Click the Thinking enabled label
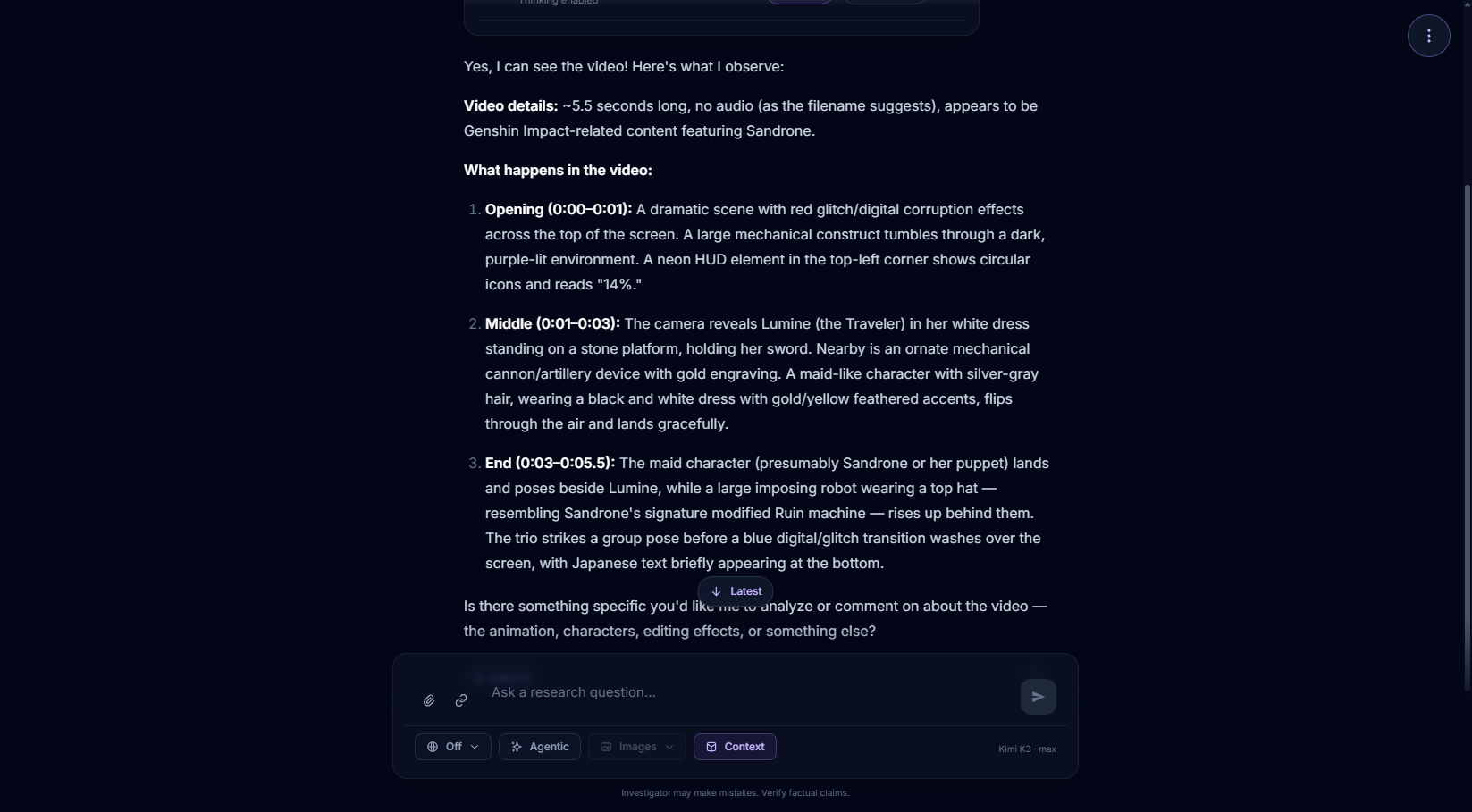 coord(559,3)
